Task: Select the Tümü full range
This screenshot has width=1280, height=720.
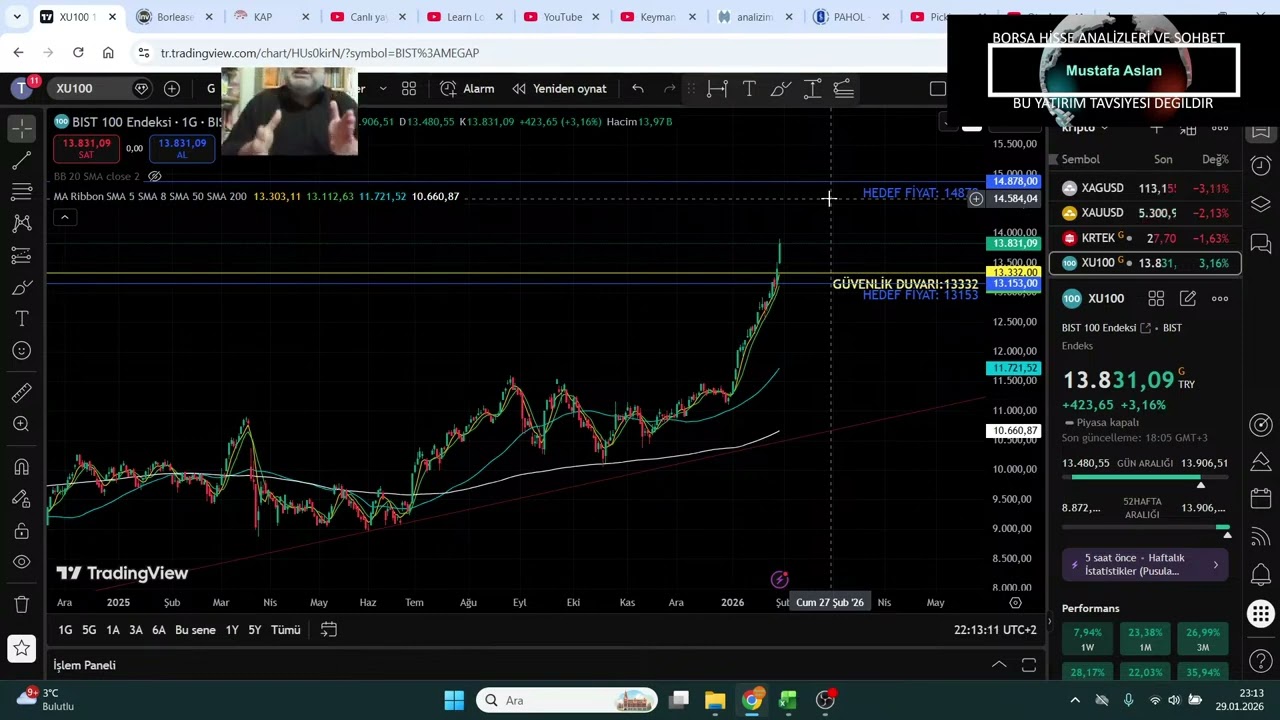Action: pyautogui.click(x=286, y=630)
